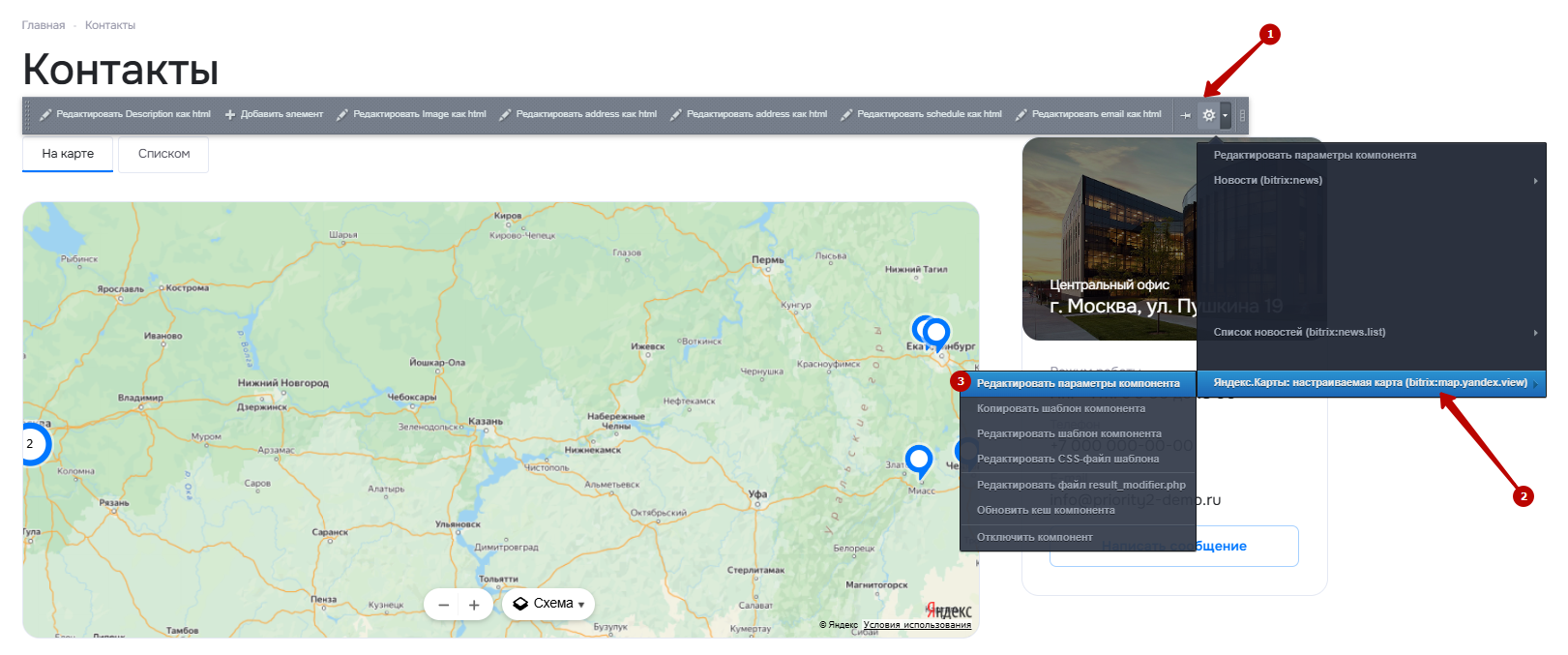Click the map pin near Миасс

tap(918, 461)
